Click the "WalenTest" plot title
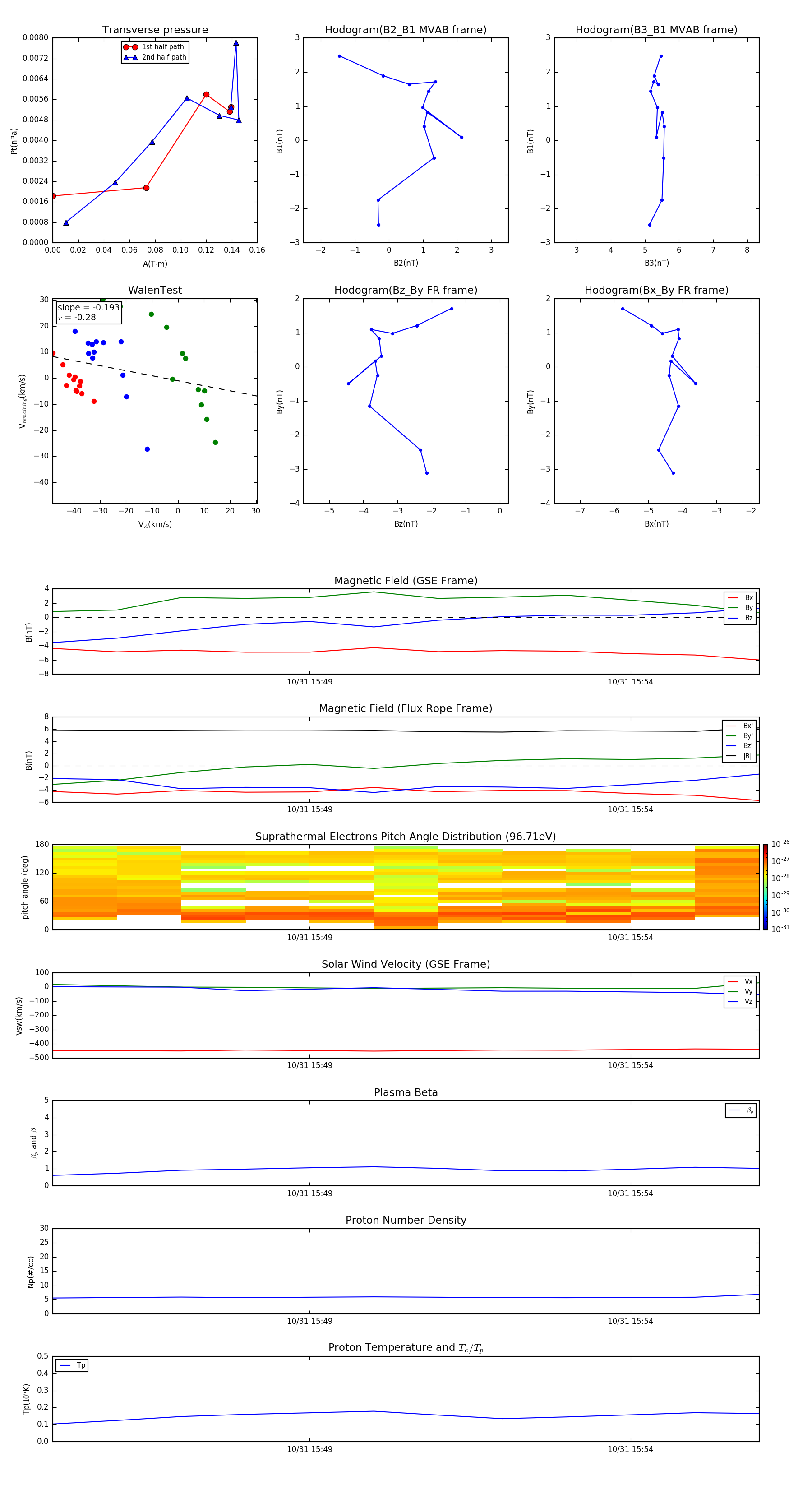 point(155,290)
